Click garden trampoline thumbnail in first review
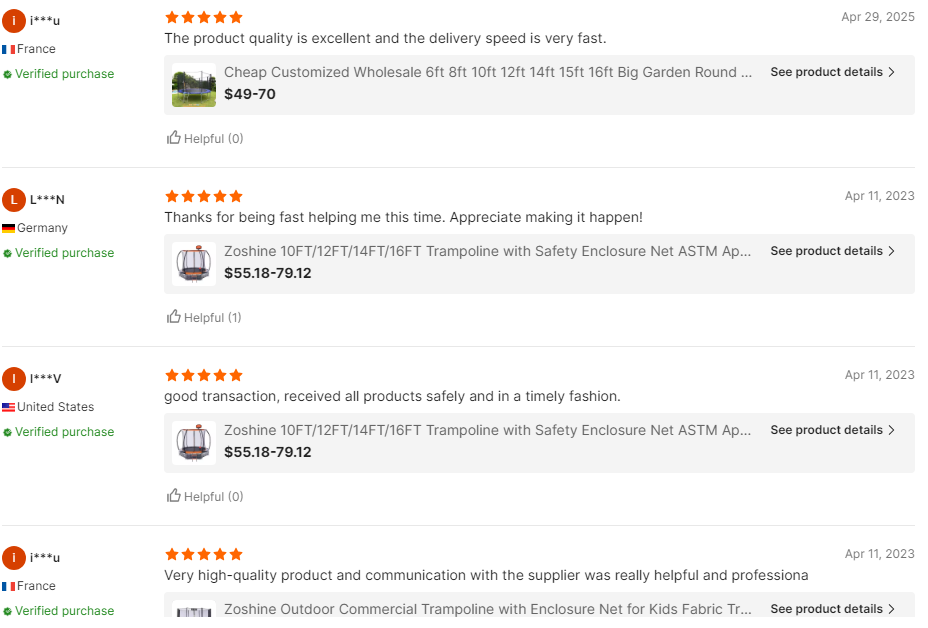928x628 pixels. click(194, 85)
